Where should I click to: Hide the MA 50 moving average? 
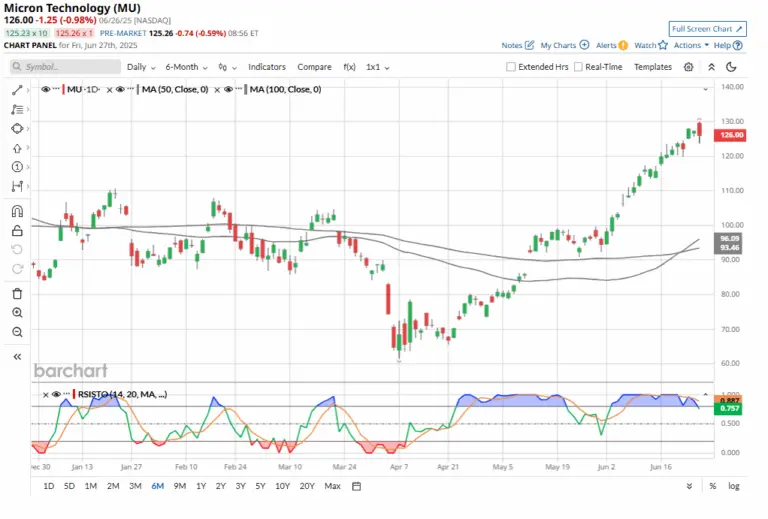(x=120, y=90)
